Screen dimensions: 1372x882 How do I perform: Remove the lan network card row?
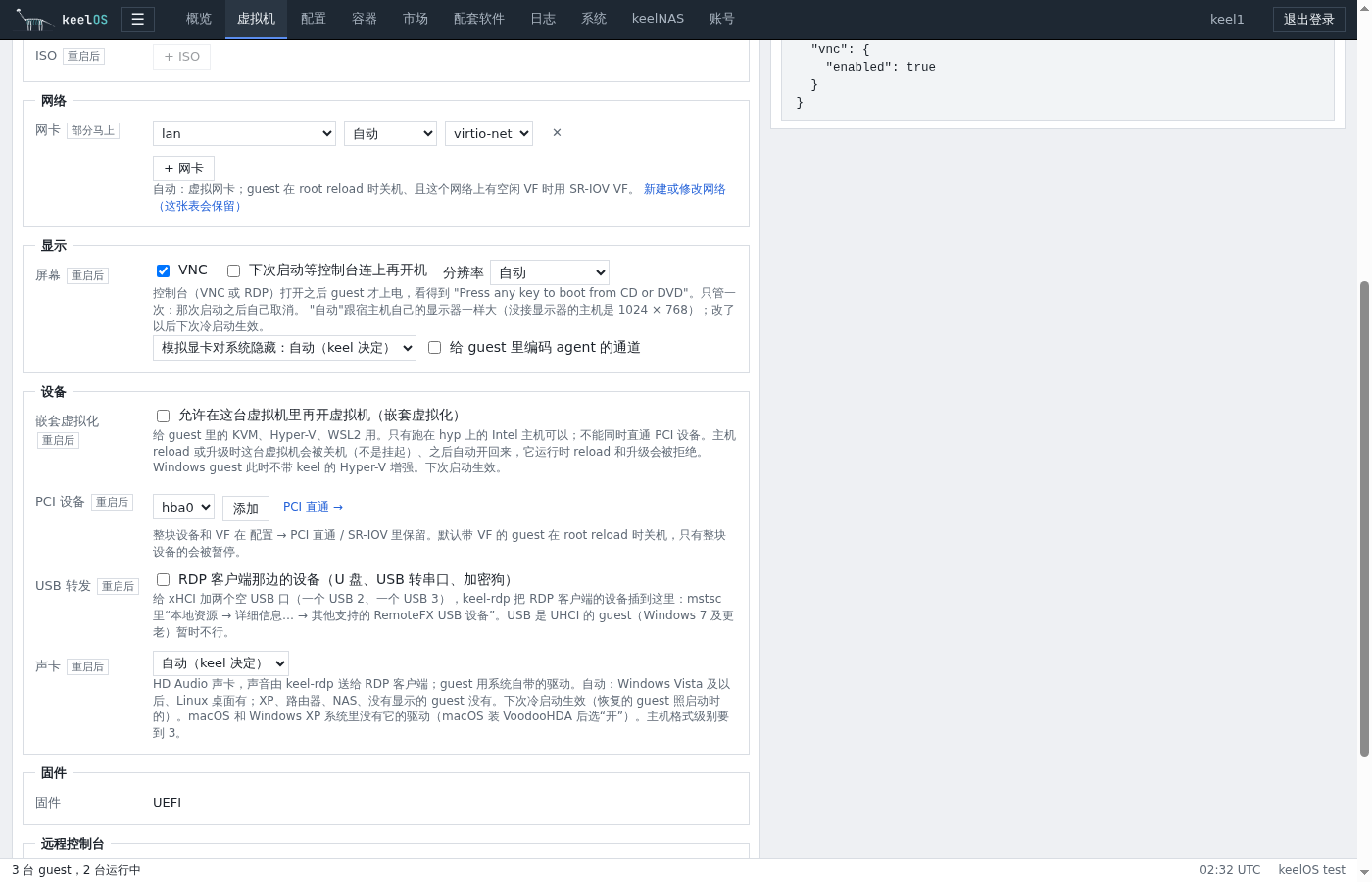pos(557,132)
